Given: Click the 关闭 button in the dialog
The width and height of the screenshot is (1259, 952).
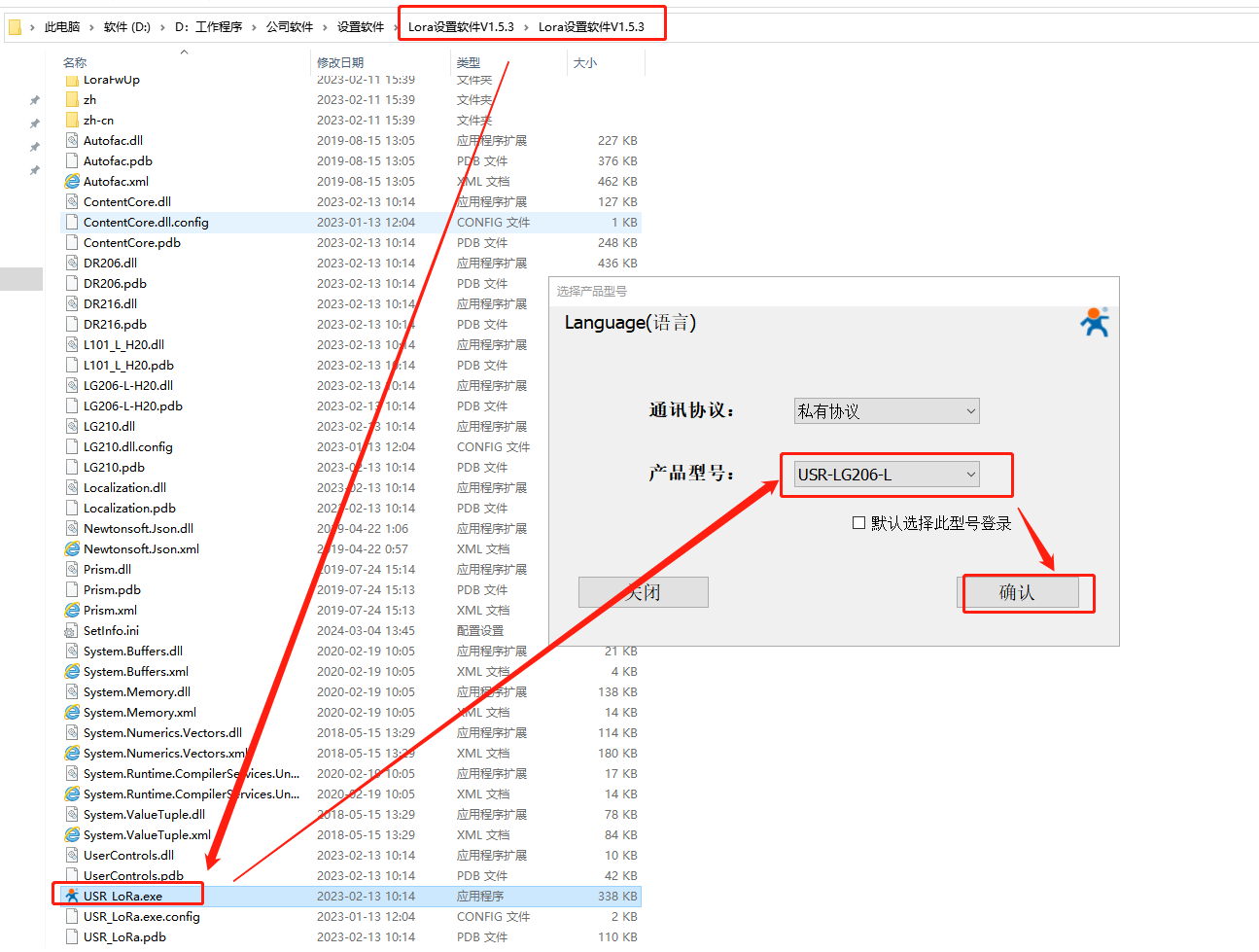Looking at the screenshot, I should pyautogui.click(x=644, y=592).
